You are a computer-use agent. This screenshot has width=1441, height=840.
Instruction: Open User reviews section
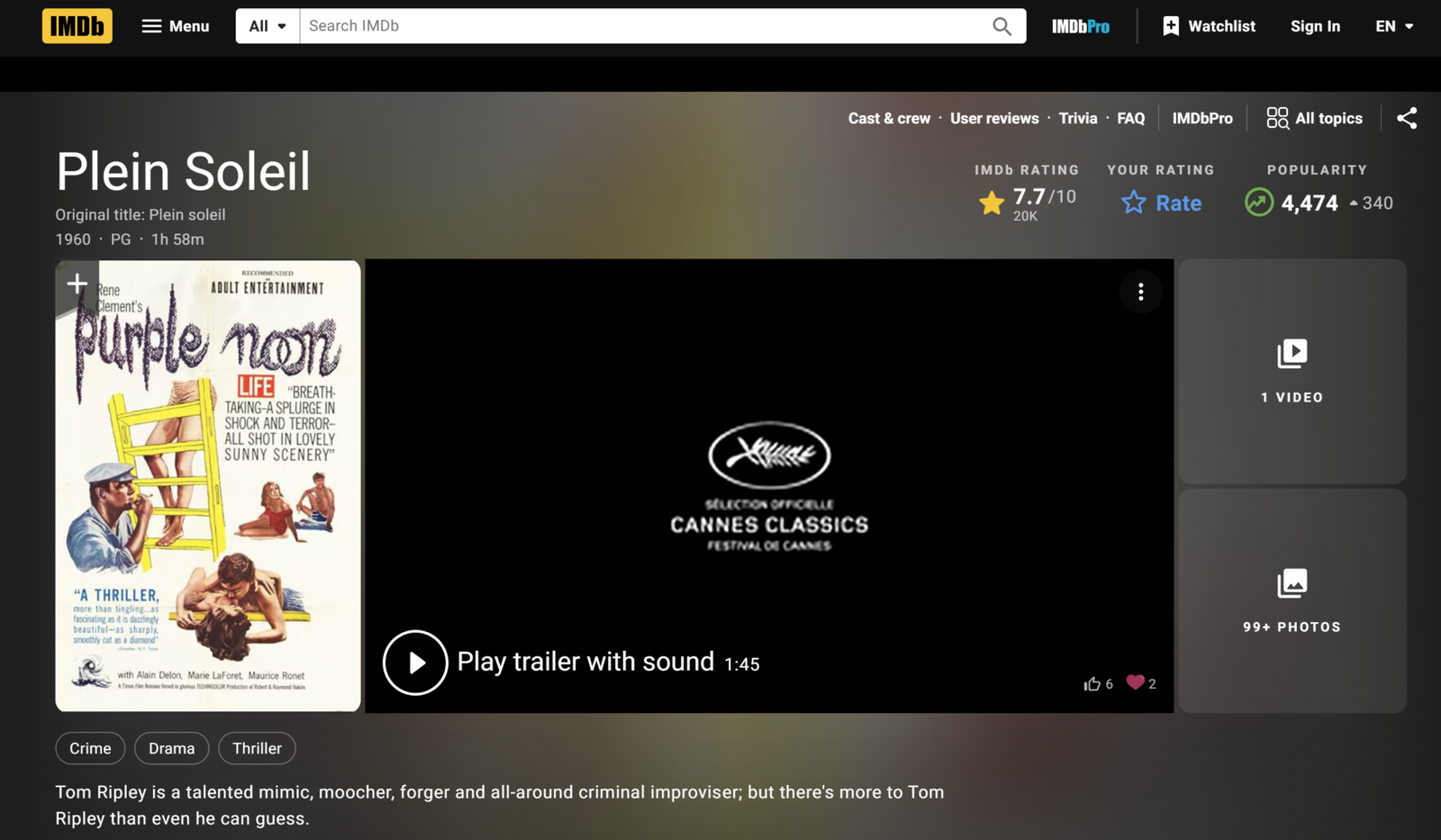pos(994,118)
